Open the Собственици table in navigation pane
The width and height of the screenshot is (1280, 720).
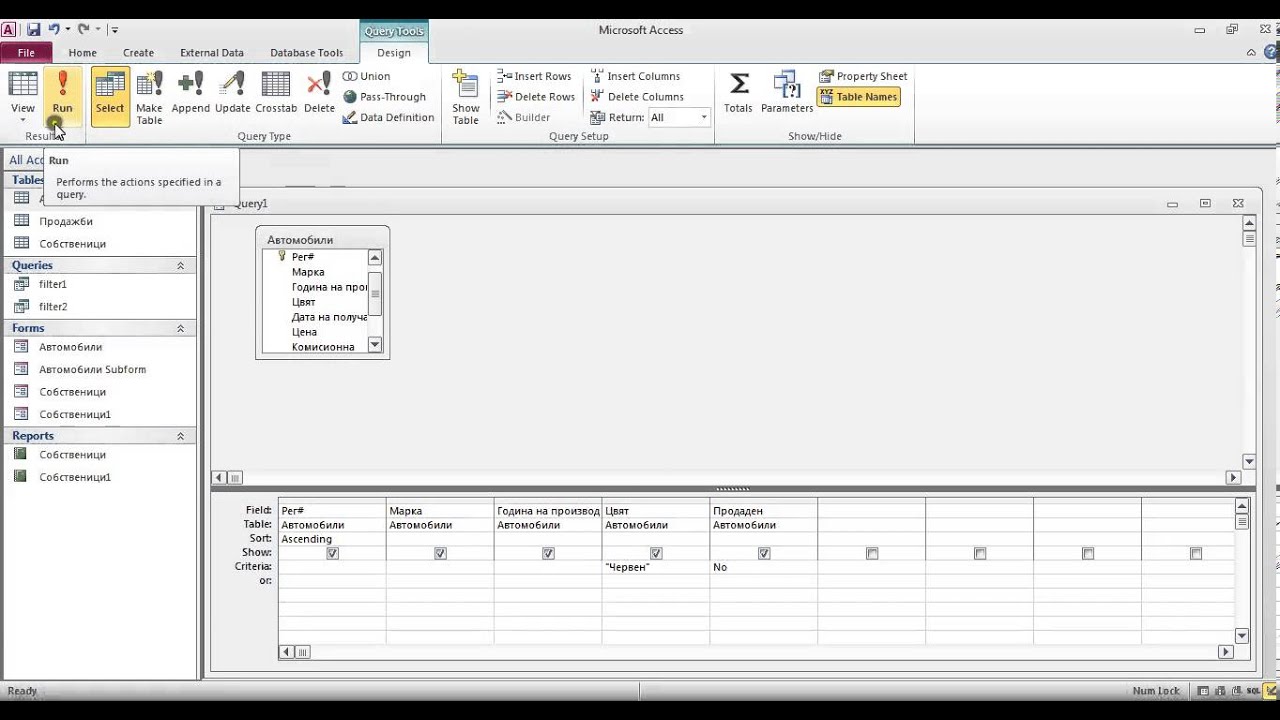tap(72, 244)
